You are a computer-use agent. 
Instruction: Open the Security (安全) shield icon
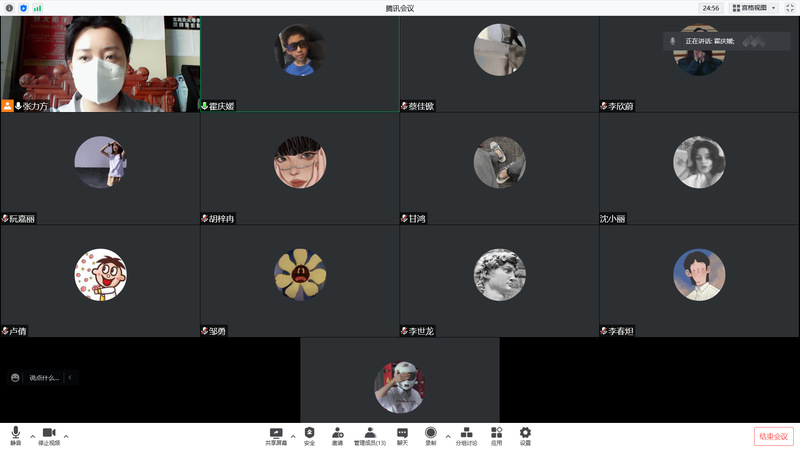(x=309, y=434)
